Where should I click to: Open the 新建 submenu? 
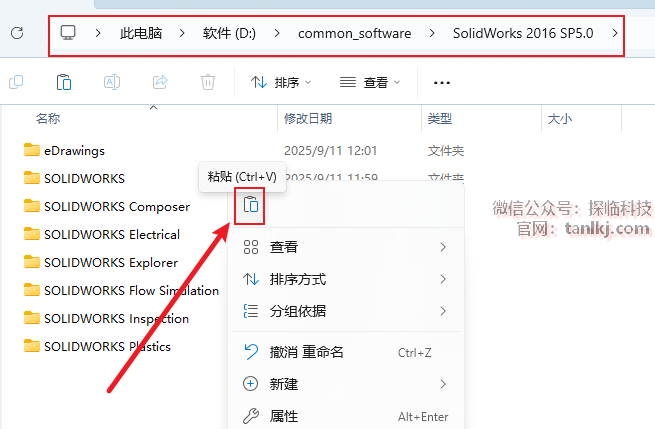point(345,384)
